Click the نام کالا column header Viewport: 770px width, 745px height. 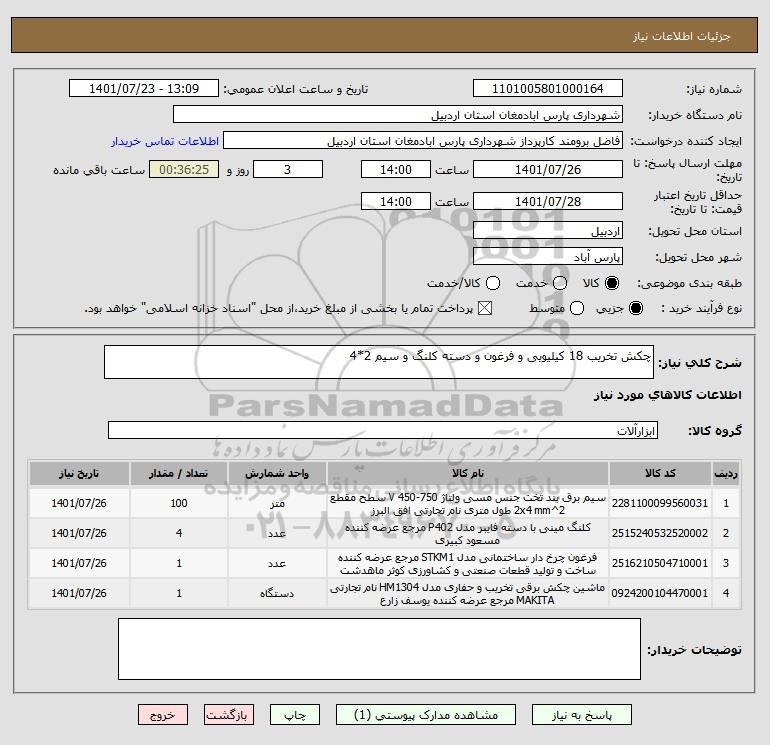click(x=468, y=473)
